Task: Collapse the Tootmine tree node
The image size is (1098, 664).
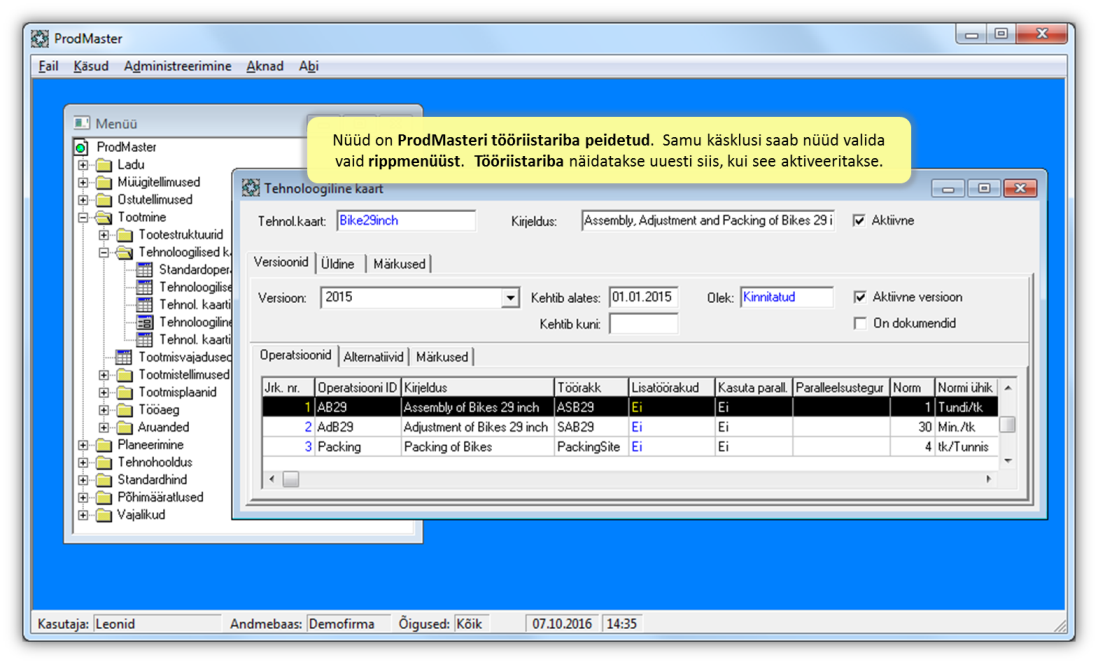Action: pyautogui.click(x=83, y=217)
